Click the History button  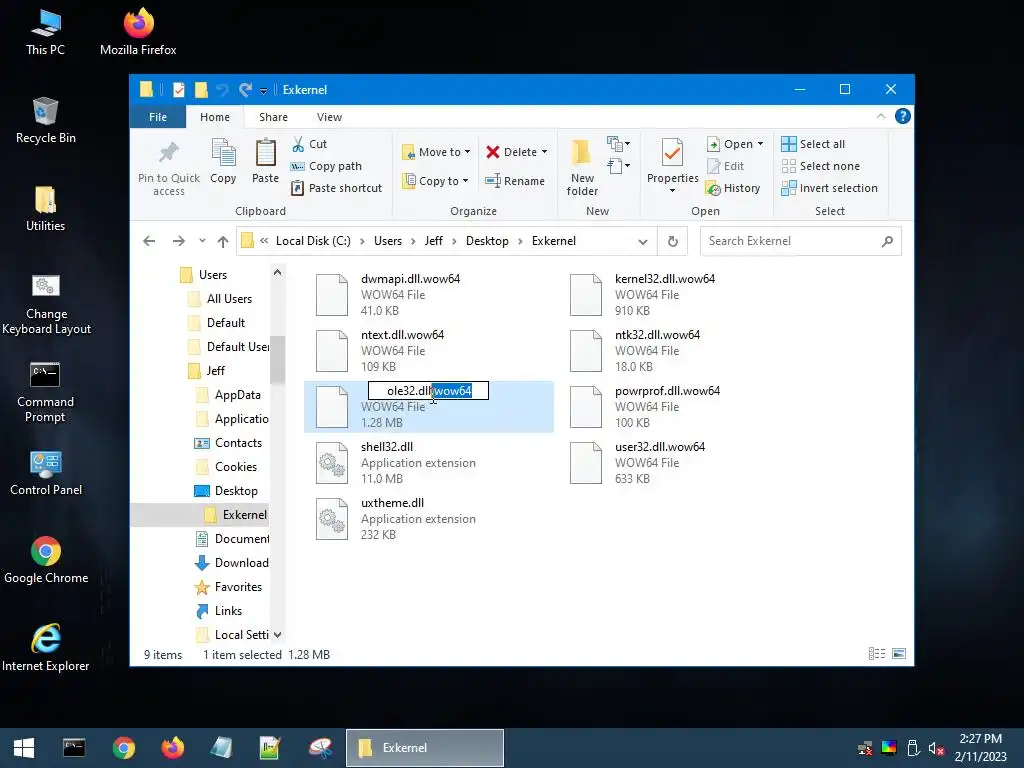733,188
